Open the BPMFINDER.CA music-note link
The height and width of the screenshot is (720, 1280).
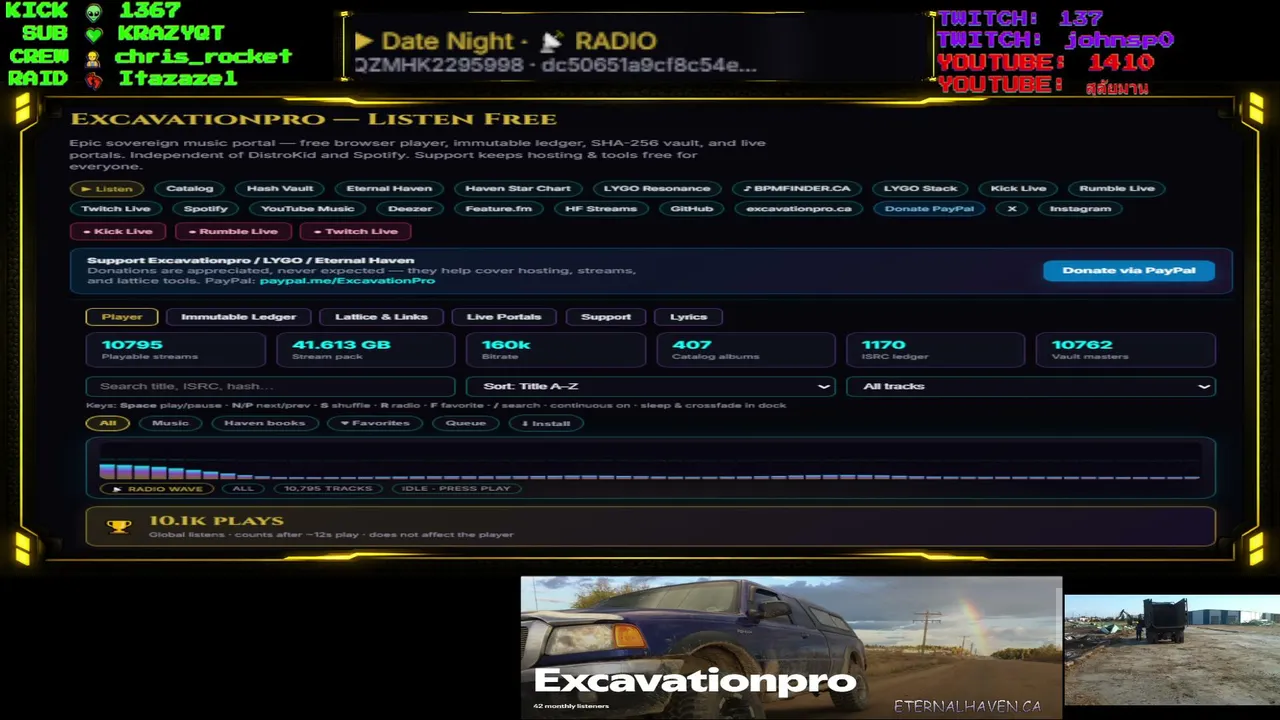[796, 188]
